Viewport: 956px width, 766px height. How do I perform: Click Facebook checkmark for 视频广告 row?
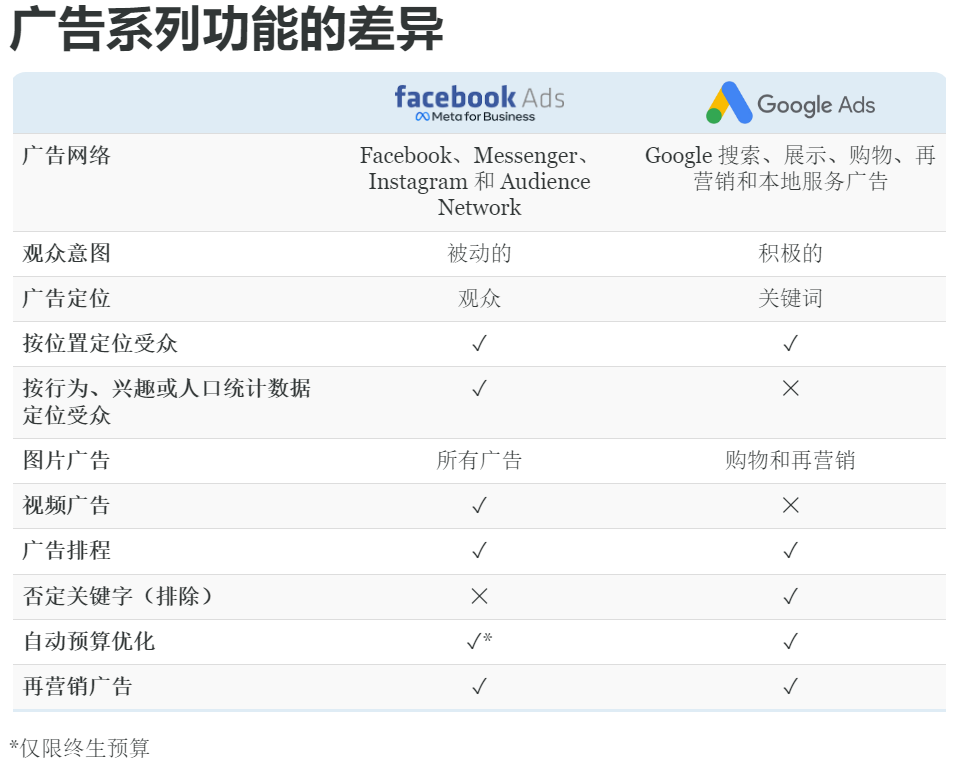[x=480, y=506]
